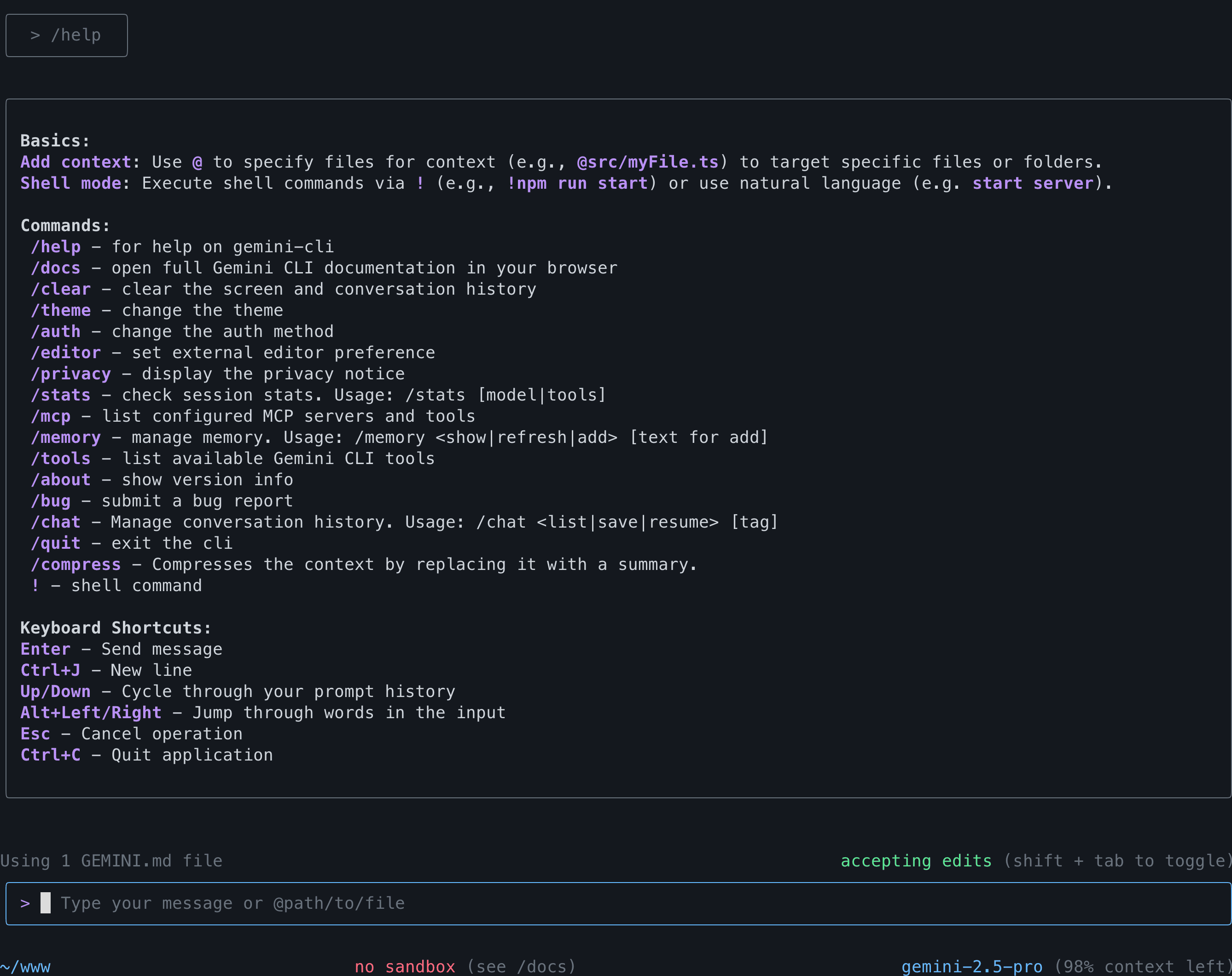
Task: Click the '> /help' command box
Action: (66, 35)
